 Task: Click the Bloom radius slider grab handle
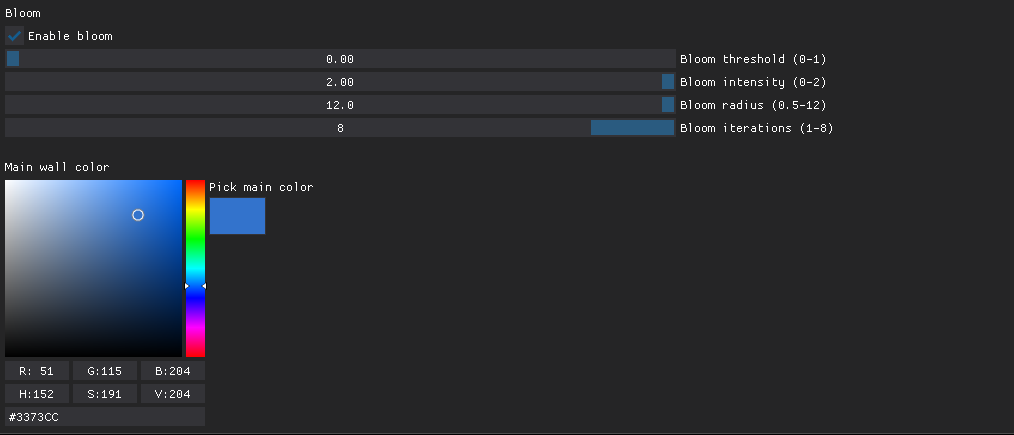pyautogui.click(x=668, y=105)
